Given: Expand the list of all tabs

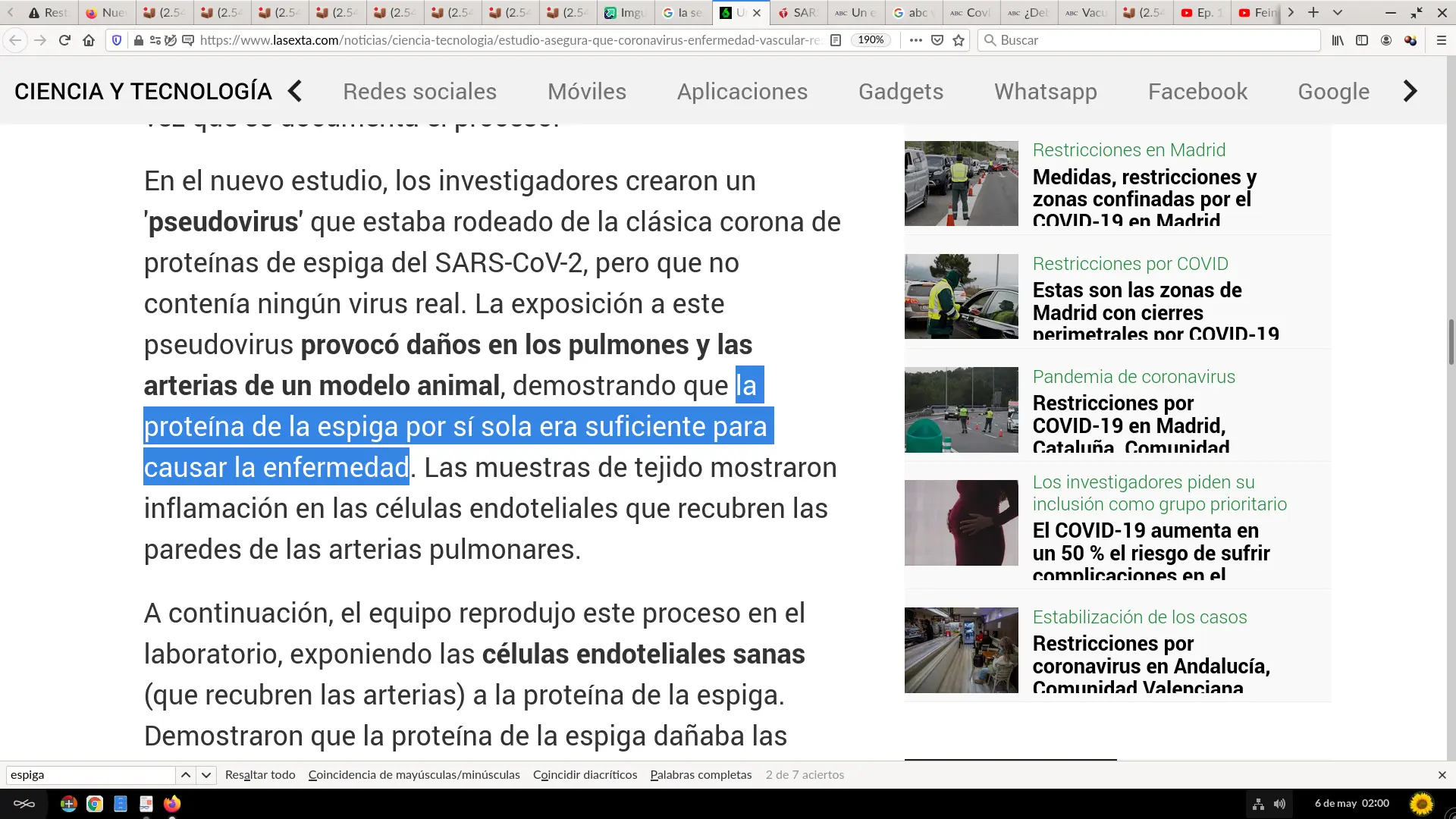Looking at the screenshot, I should [x=1338, y=12].
